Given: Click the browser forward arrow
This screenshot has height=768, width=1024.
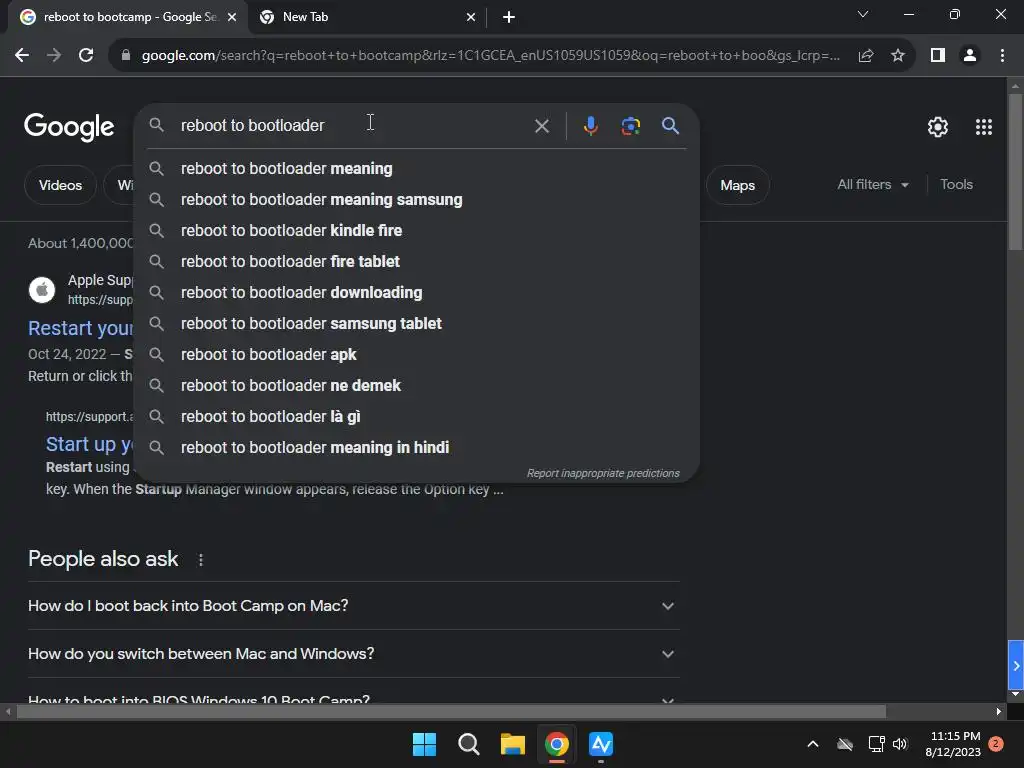Looking at the screenshot, I should (54, 56).
